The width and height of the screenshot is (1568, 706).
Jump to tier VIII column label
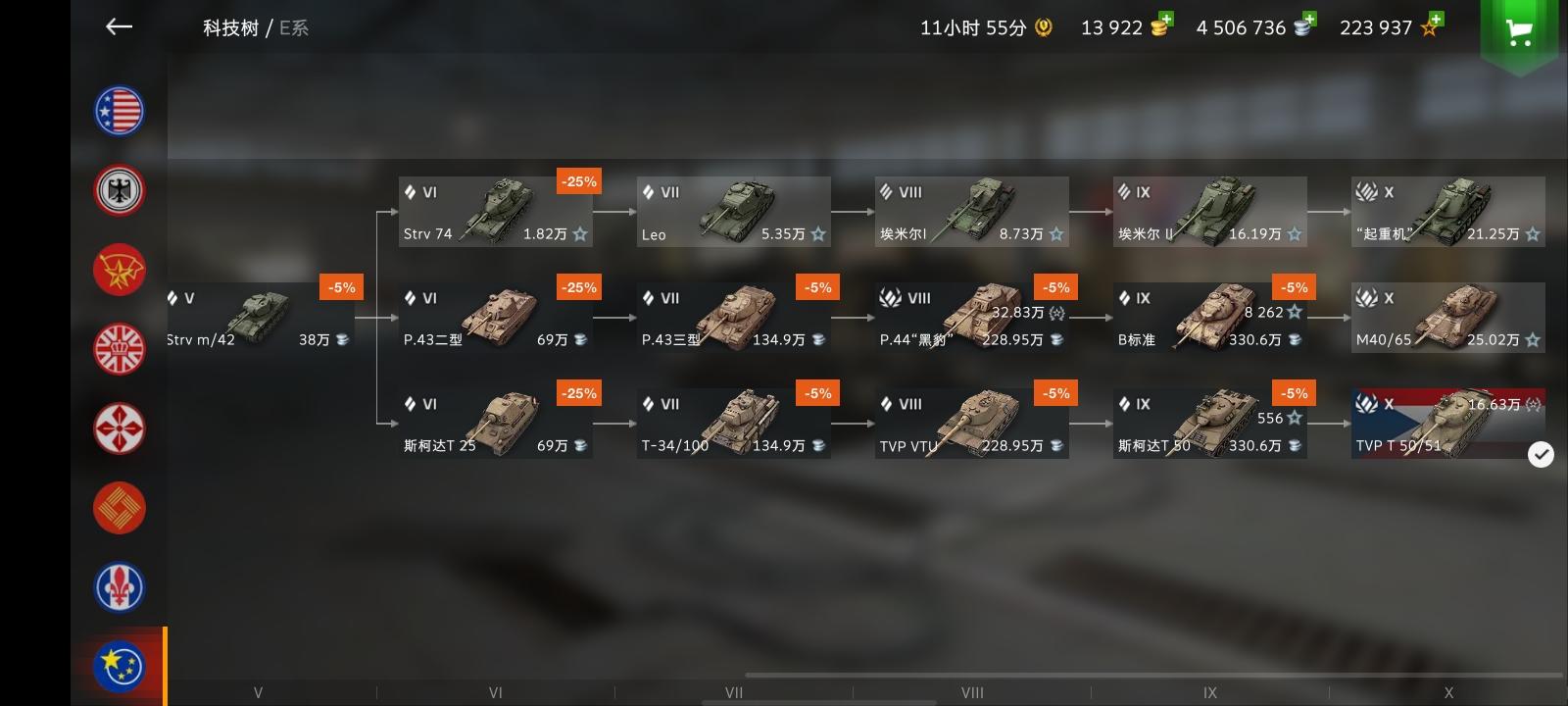point(972,692)
